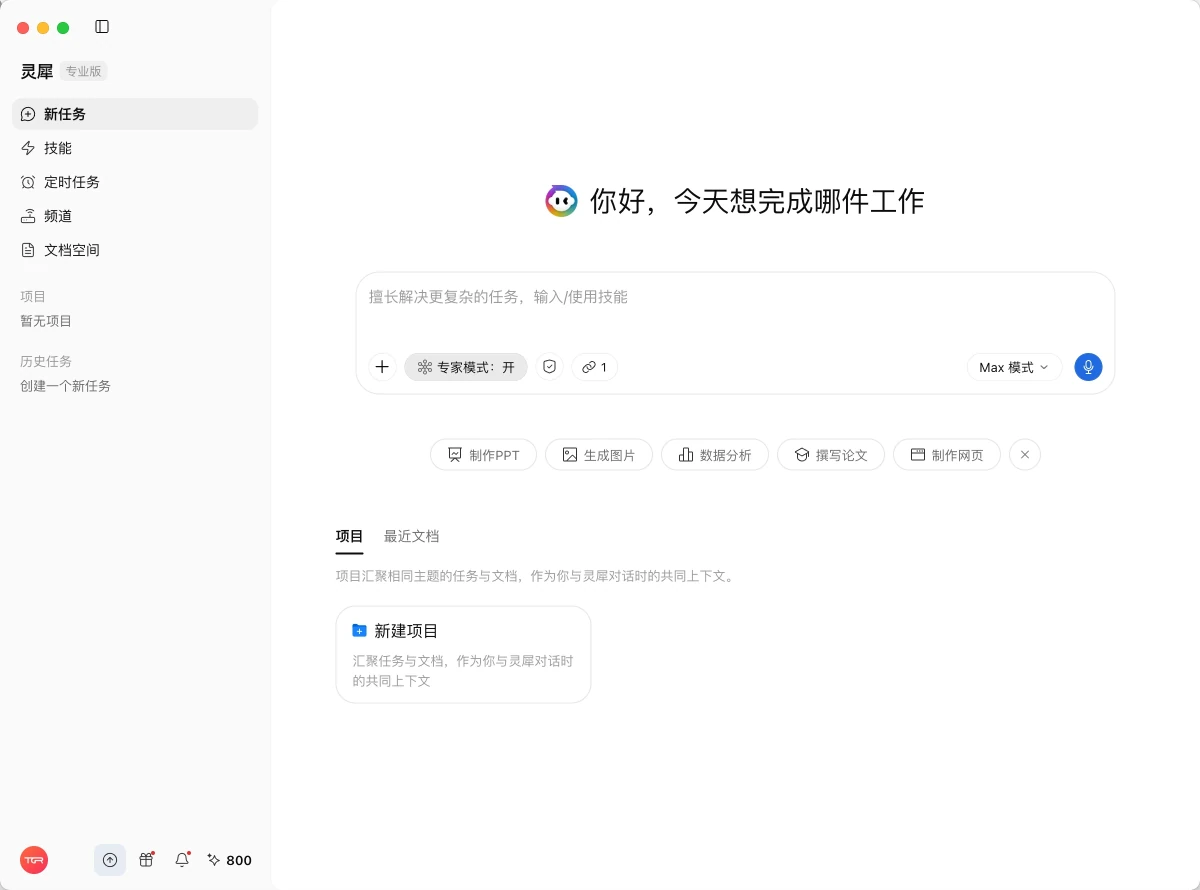Click the 项目 section header in sidebar
The height and width of the screenshot is (890, 1200).
33,296
